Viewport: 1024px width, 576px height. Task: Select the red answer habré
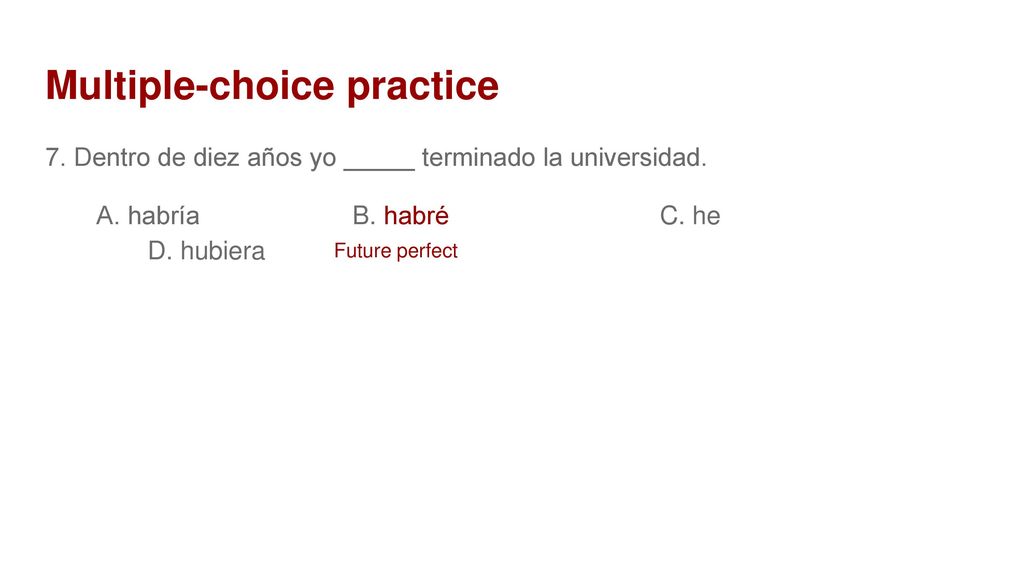coord(416,216)
